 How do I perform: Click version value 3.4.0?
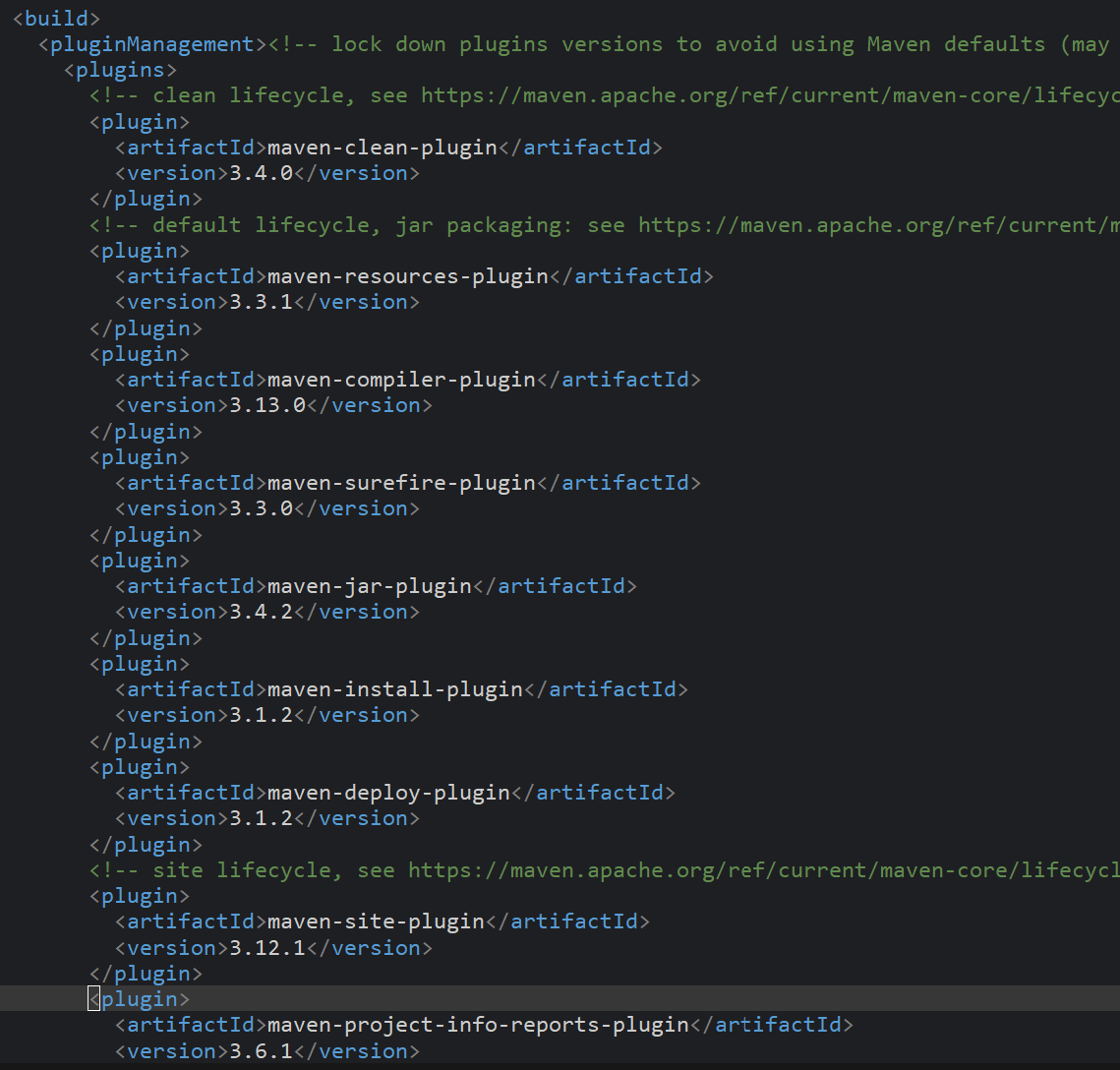(x=261, y=173)
